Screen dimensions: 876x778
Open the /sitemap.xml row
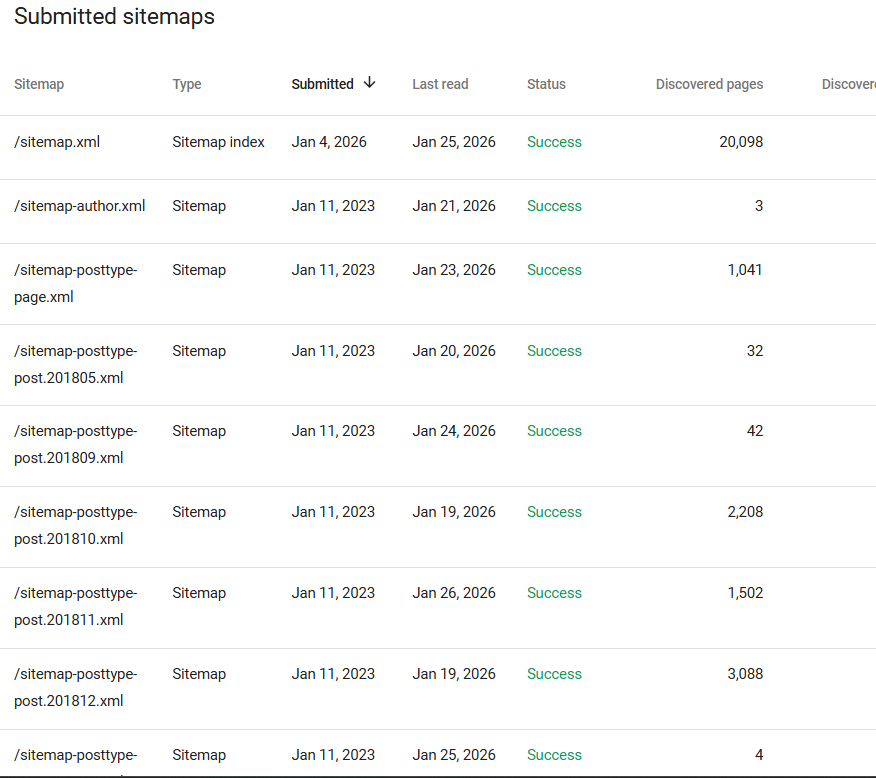point(57,142)
